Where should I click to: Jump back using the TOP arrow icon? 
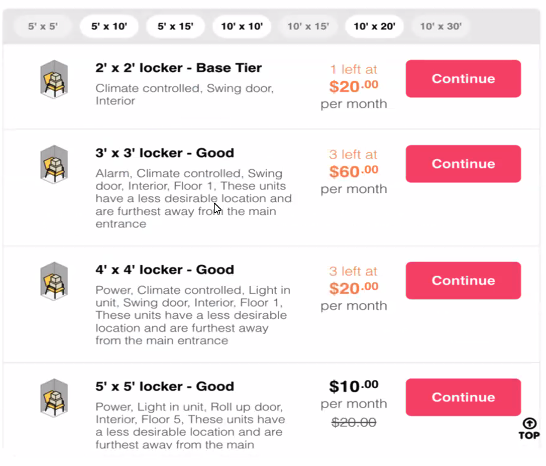pyautogui.click(x=529, y=429)
